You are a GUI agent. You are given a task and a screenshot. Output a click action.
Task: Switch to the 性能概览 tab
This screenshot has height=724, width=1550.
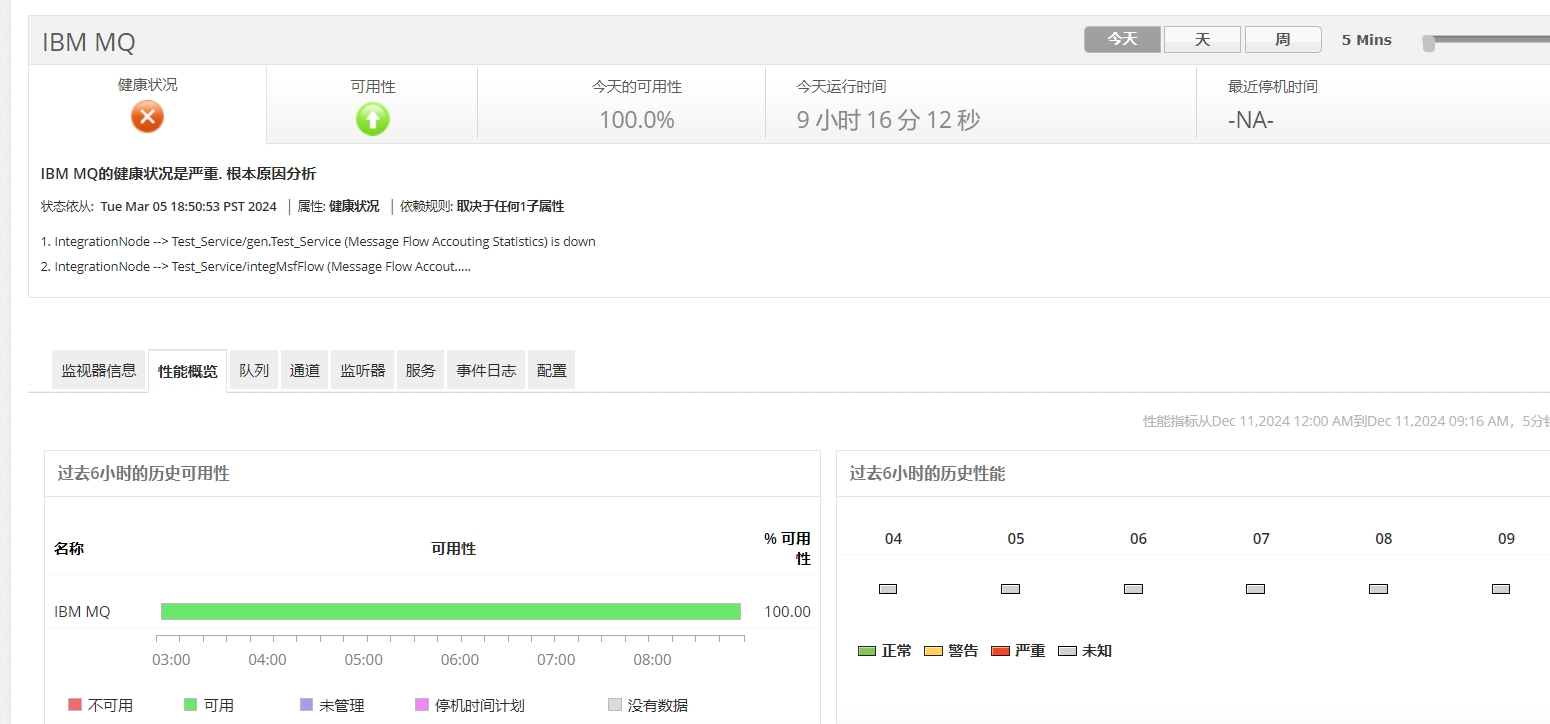(x=187, y=371)
